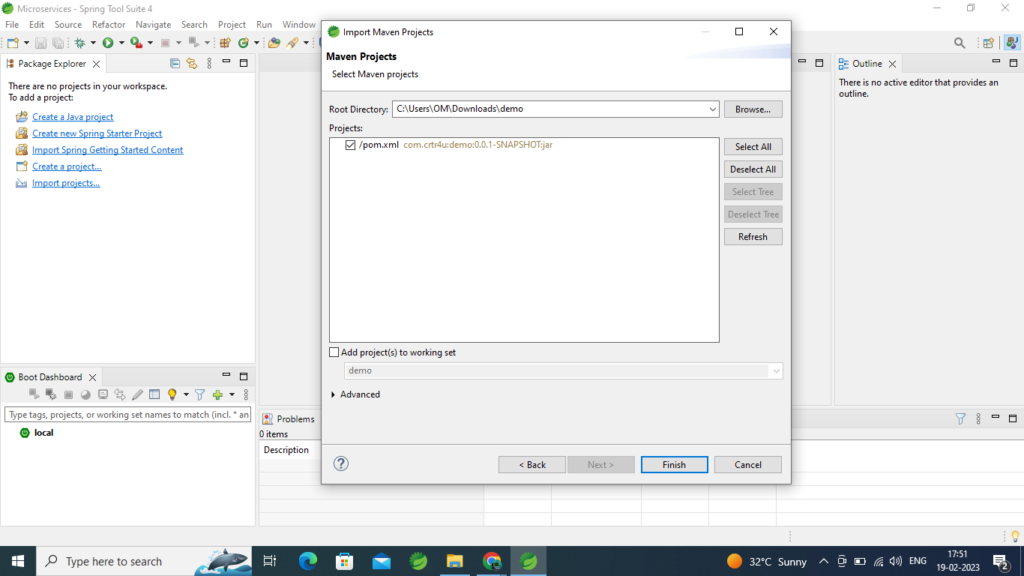Click the tip light bulb in status bar
Image resolution: width=1024 pixels, height=576 pixels.
(1015, 536)
